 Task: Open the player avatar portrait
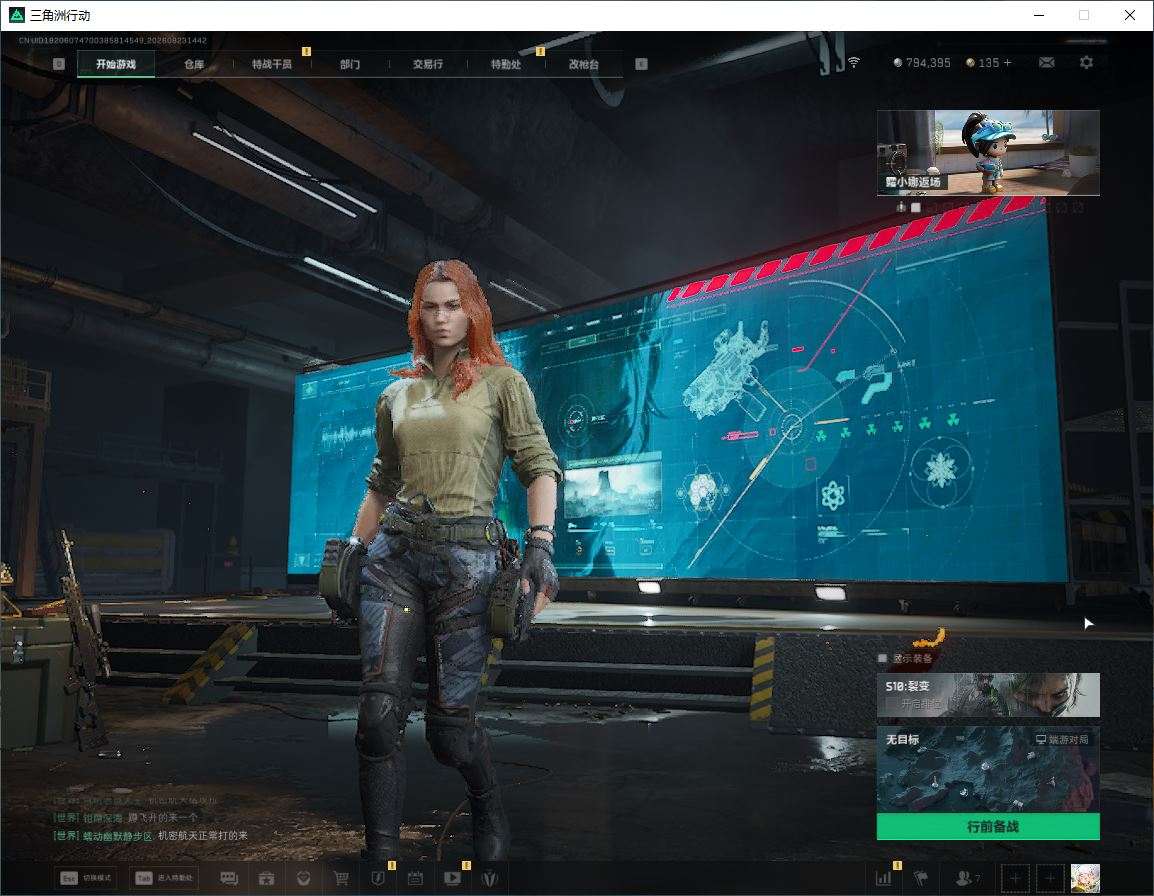[x=1085, y=878]
